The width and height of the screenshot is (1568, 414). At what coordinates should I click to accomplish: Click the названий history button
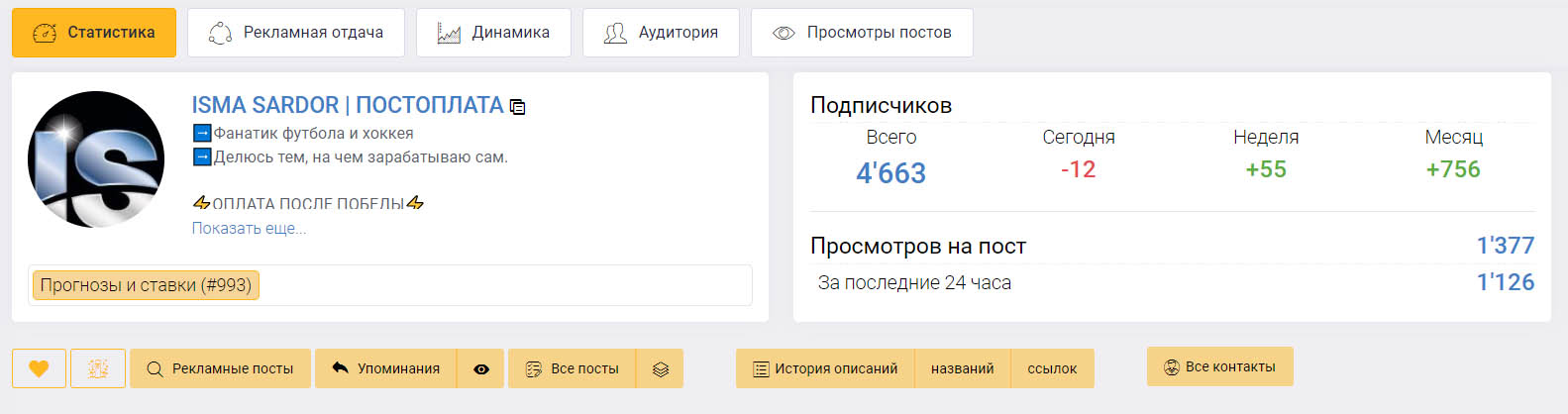click(x=962, y=368)
